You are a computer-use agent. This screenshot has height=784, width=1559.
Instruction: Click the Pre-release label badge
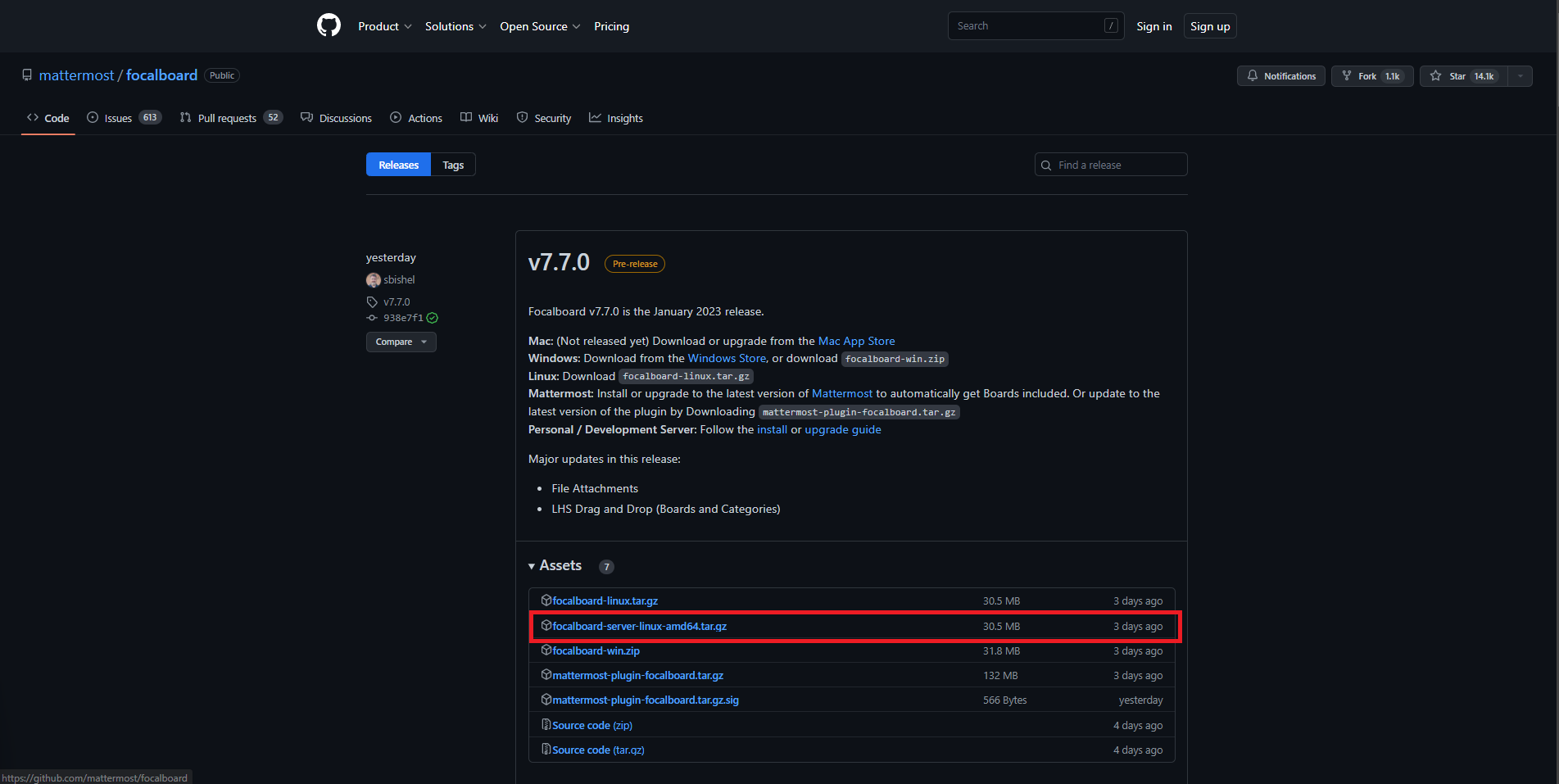tap(635, 264)
